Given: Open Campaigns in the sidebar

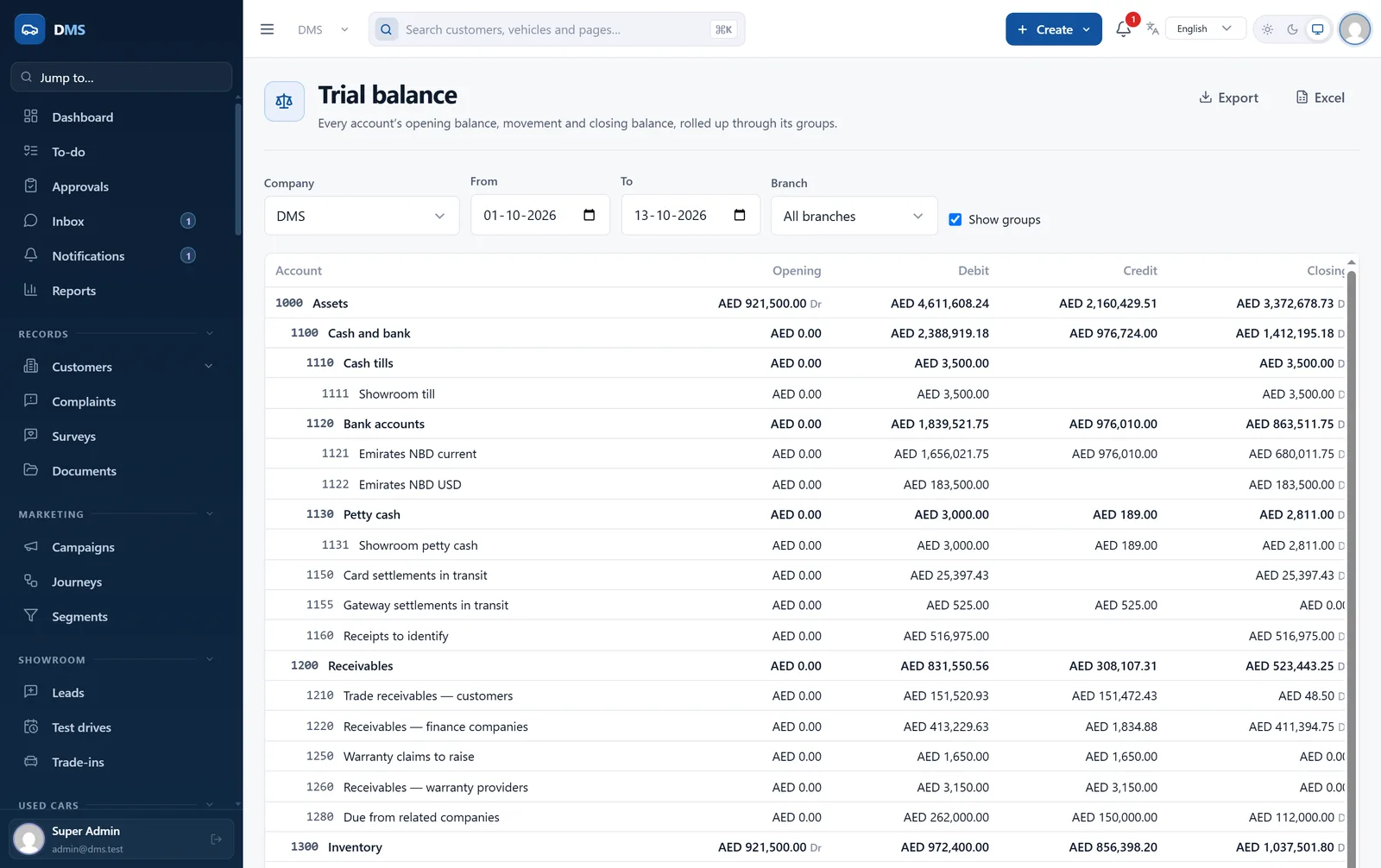Looking at the screenshot, I should coord(121,547).
